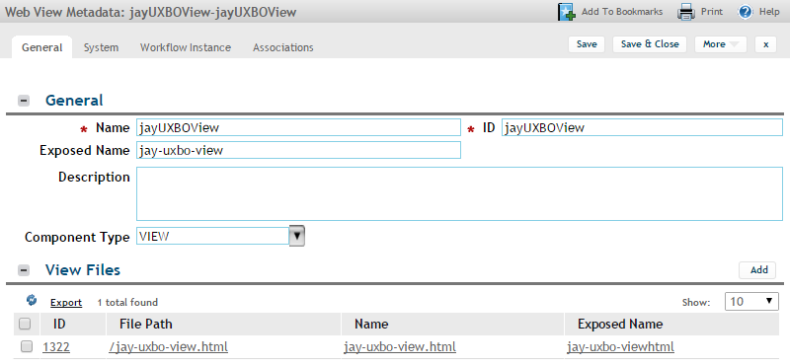The width and height of the screenshot is (790, 360).
Task: Open the Workflow Instance tab
Action: tap(185, 47)
